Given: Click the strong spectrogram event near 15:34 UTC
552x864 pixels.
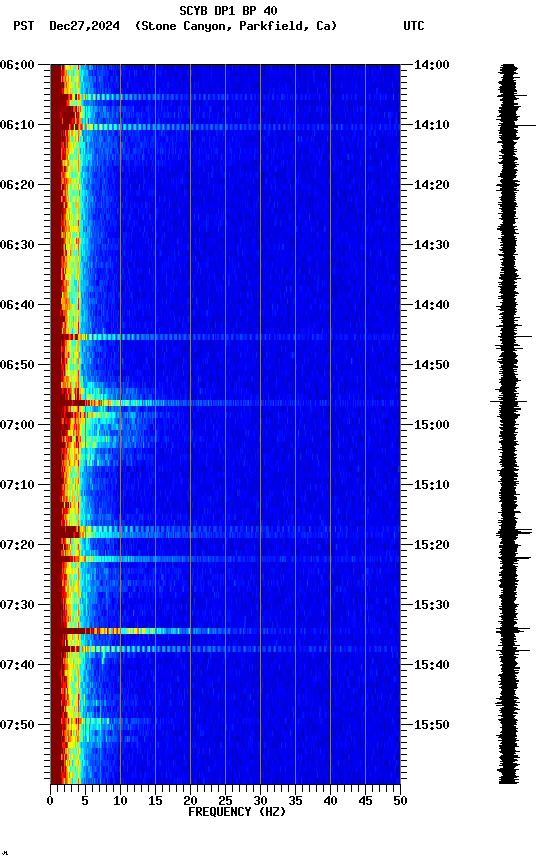Looking at the screenshot, I should pos(225,631).
